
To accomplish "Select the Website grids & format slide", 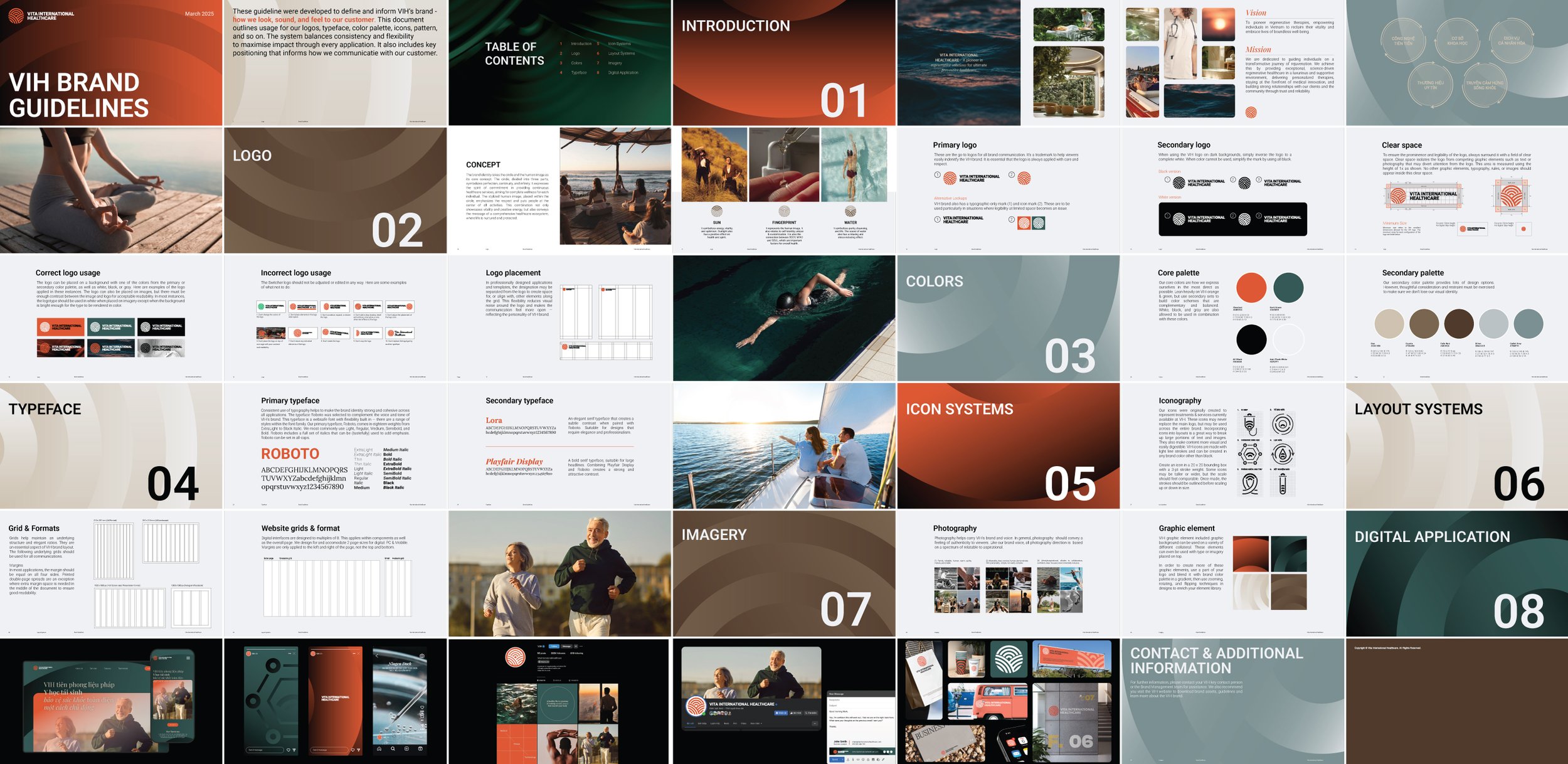I will pos(335,574).
